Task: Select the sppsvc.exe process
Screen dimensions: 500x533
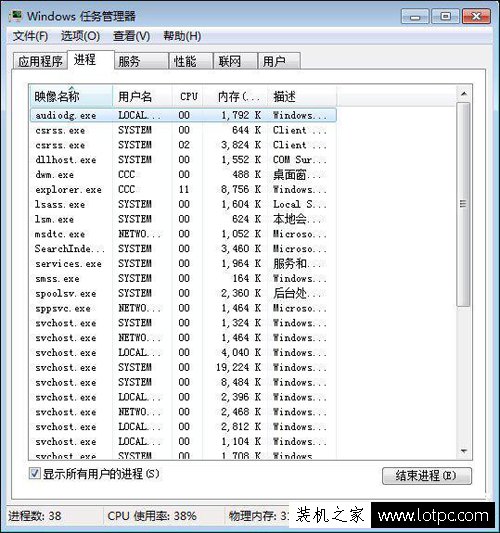Action: pyautogui.click(x=183, y=308)
